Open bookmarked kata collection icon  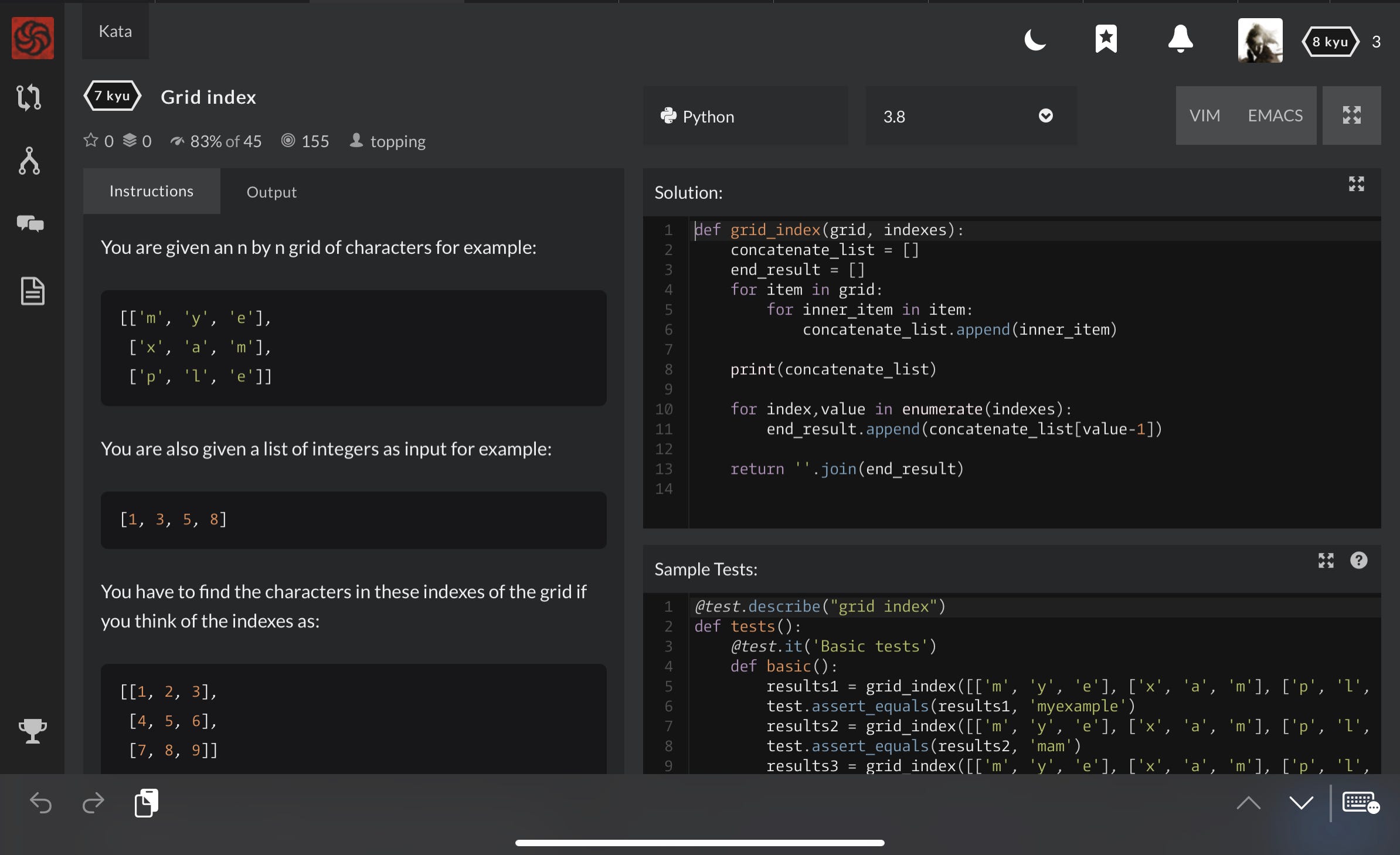(1106, 39)
